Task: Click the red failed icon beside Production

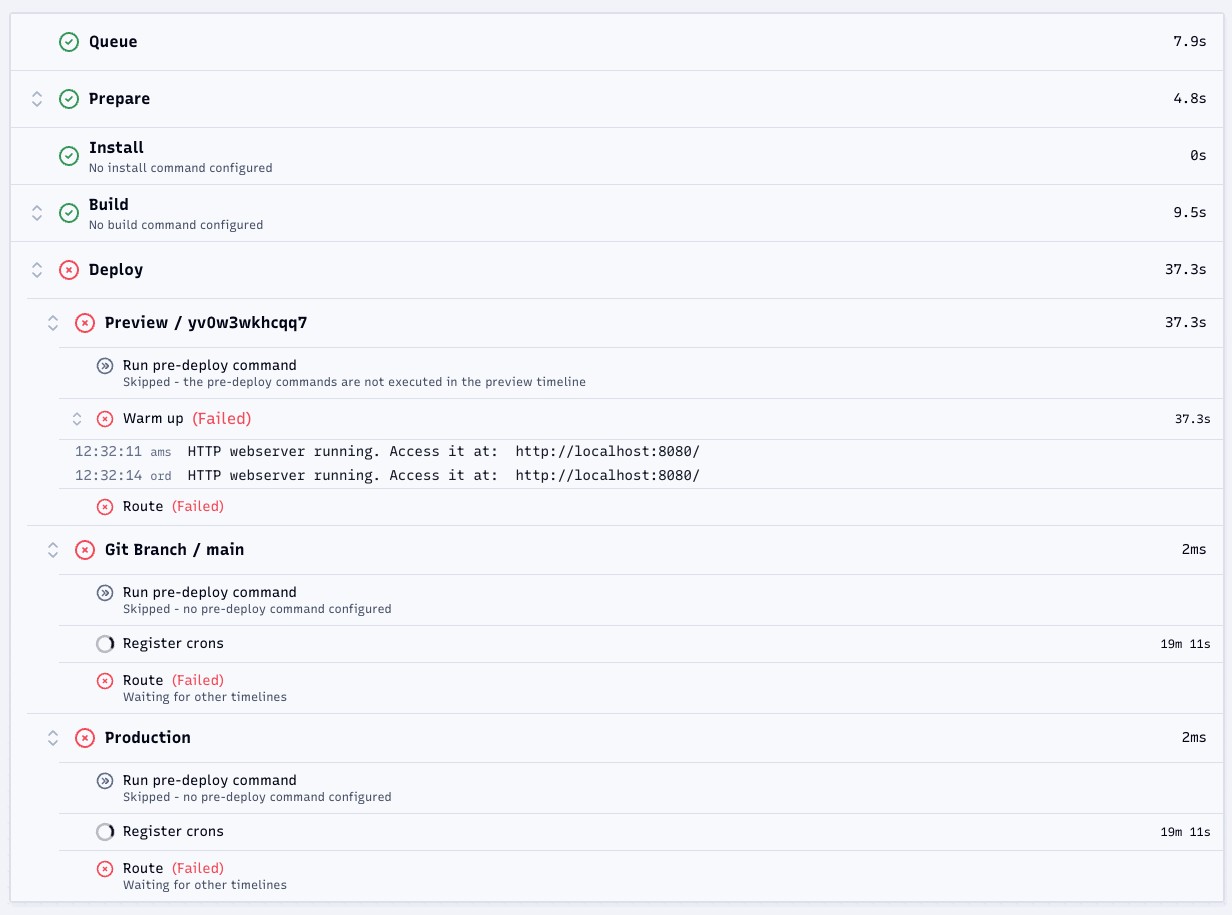Action: coord(85,738)
